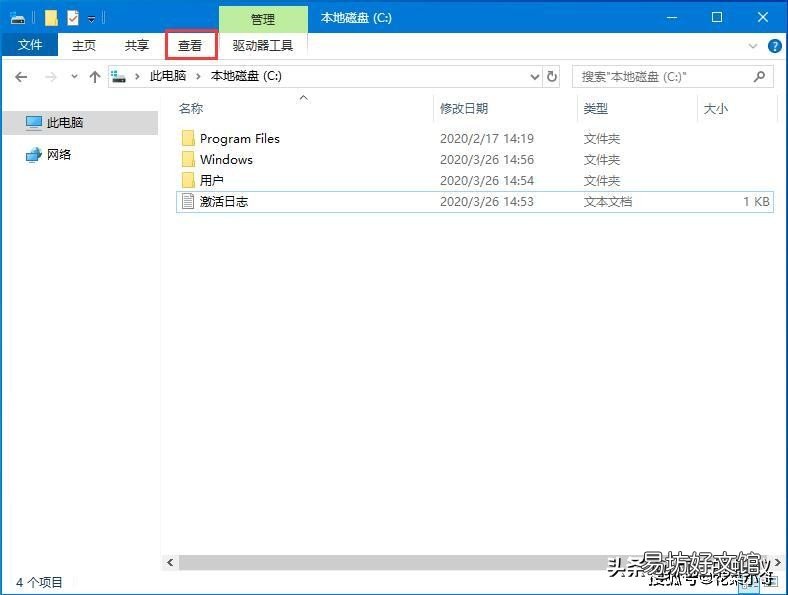This screenshot has width=788, height=595.
Task: Click the drive icon in title bar
Action: (18, 19)
